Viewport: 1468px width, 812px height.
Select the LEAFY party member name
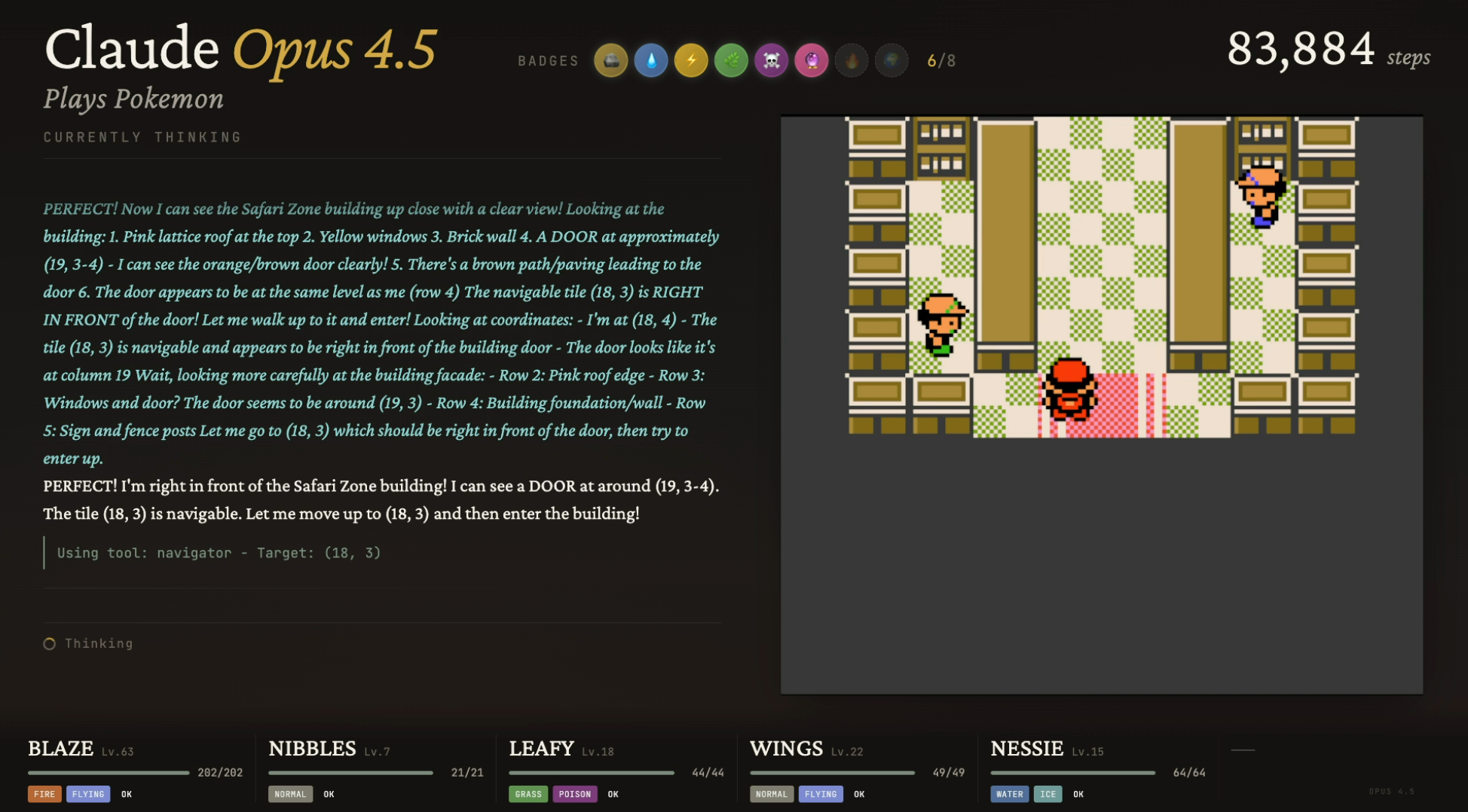(541, 749)
